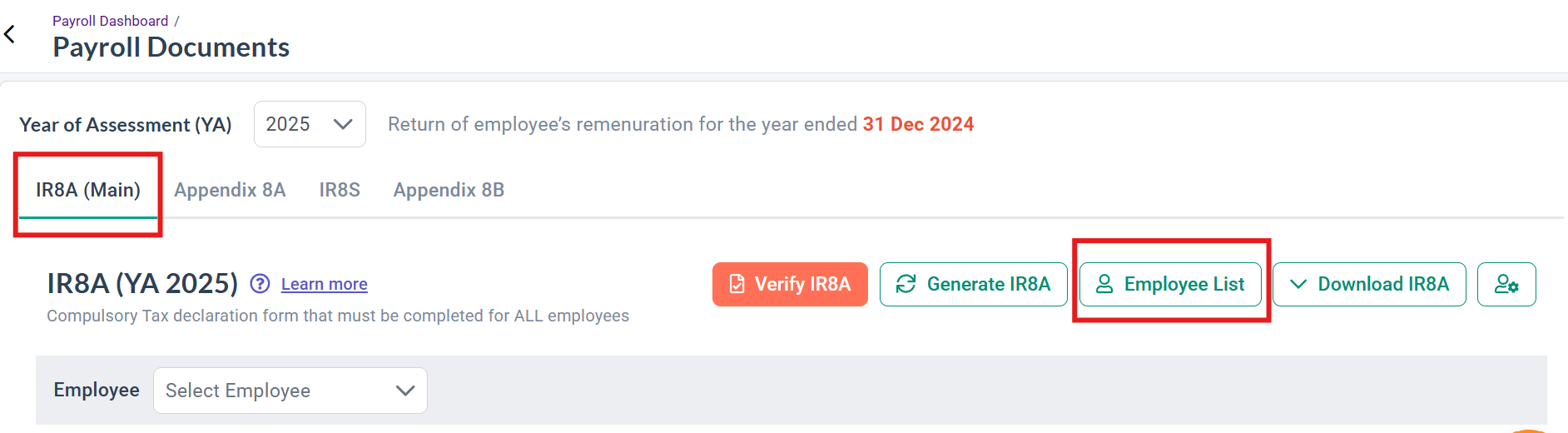Navigate to Payroll Dashboard breadcrumb
This screenshot has height=433, width=1568.
[110, 21]
